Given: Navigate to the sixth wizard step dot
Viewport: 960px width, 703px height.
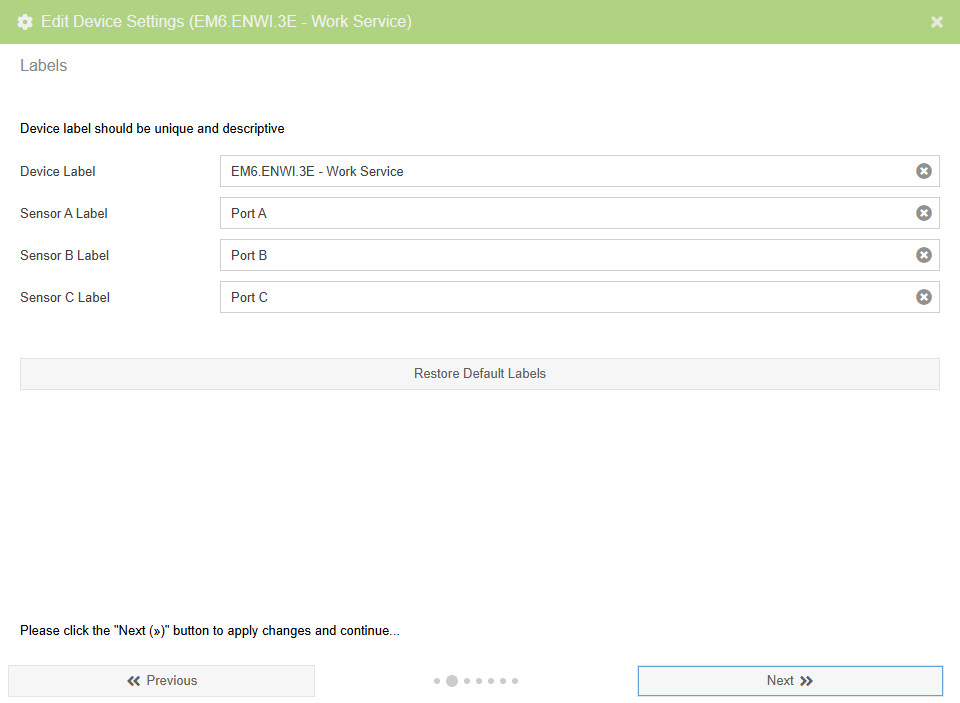Looking at the screenshot, I should [503, 681].
